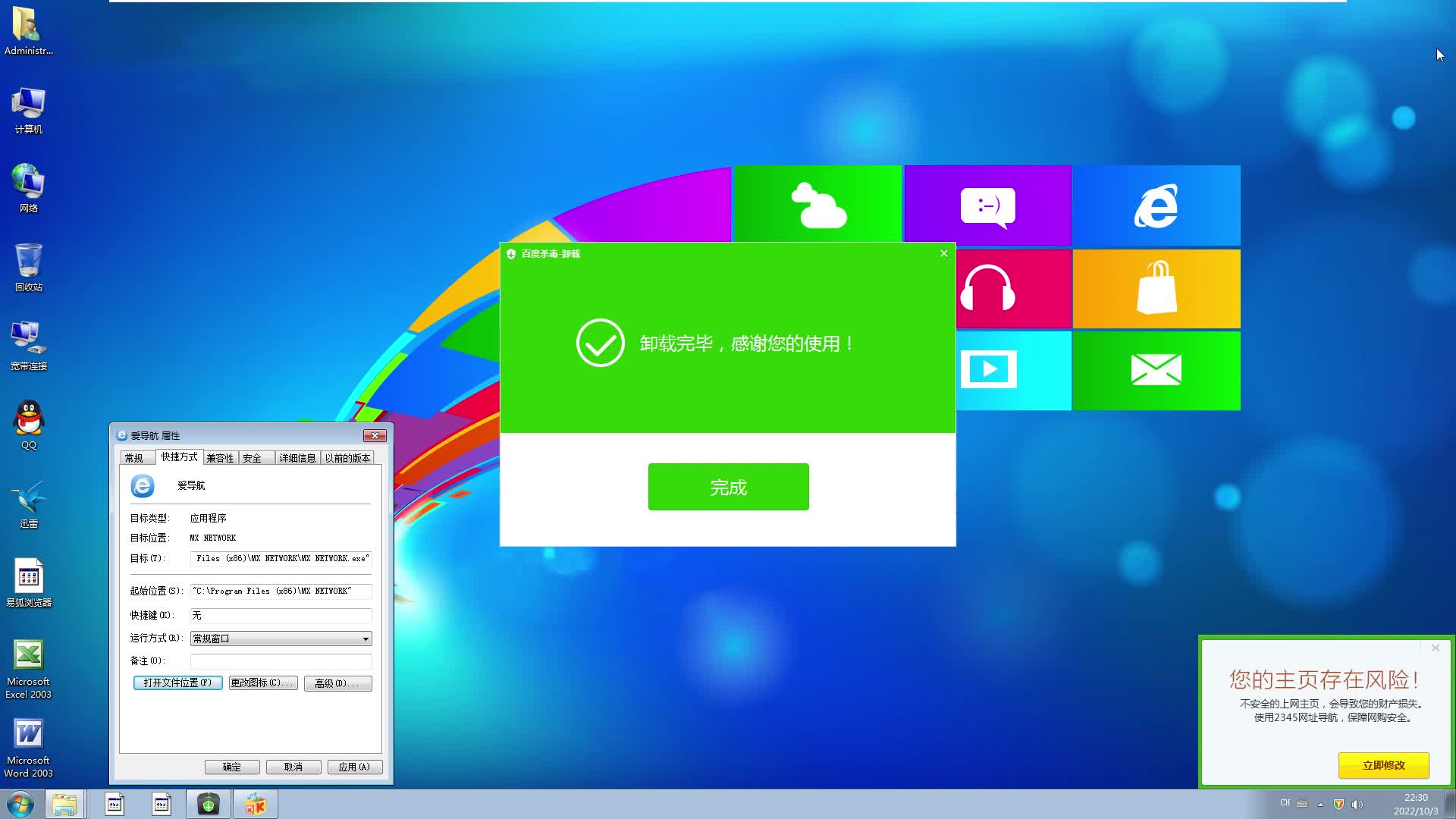Open the 宽带连接 desktop icon
This screenshot has width=1456, height=819.
tap(28, 346)
